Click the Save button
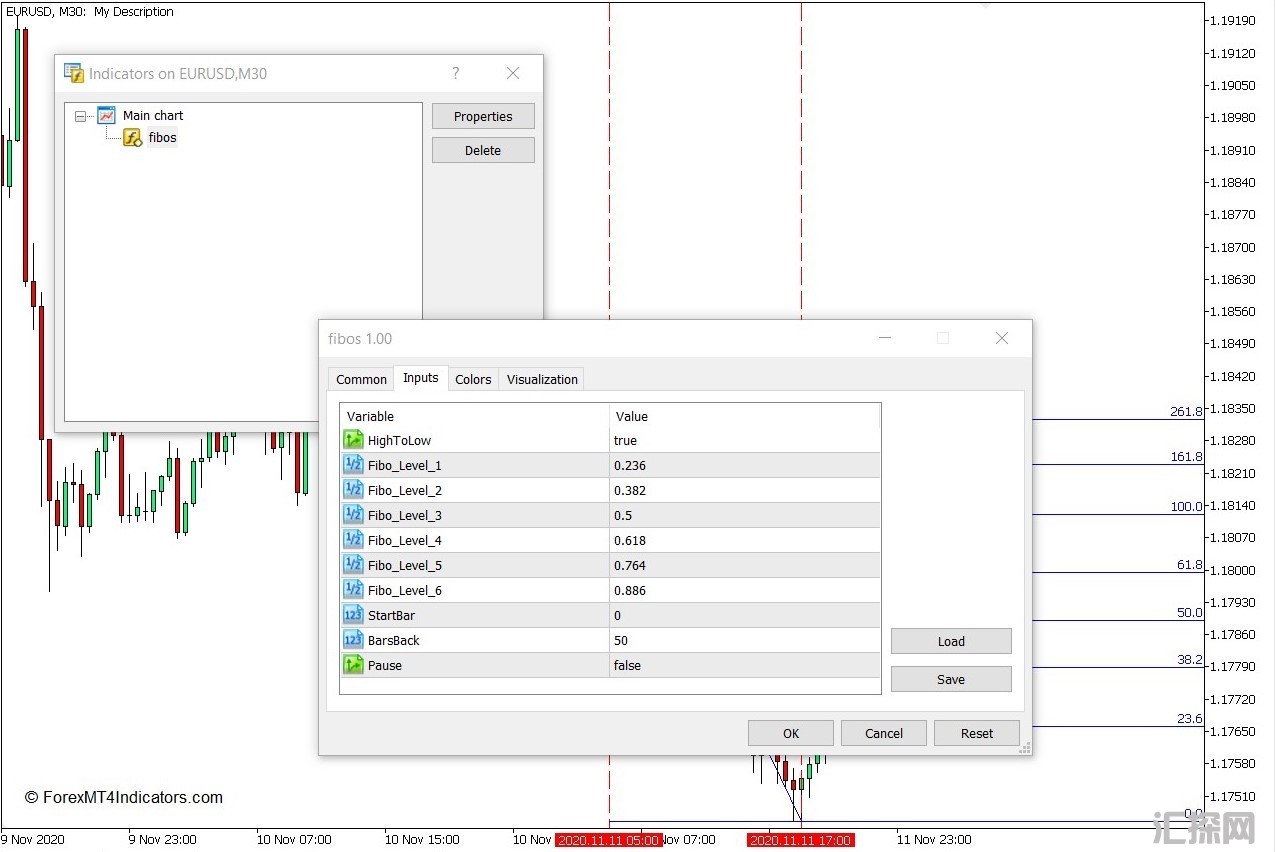This screenshot has height=852, width=1275. [x=951, y=679]
